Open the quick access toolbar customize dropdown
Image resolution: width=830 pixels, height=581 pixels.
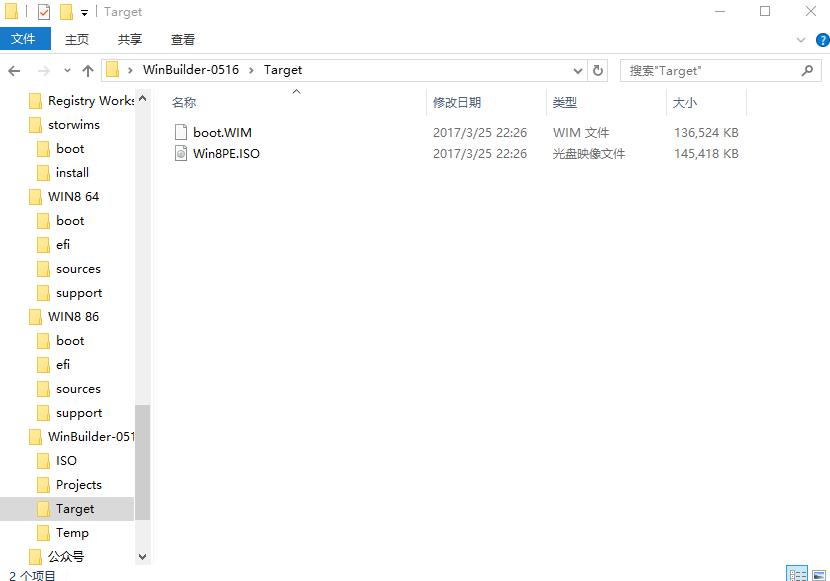pyautogui.click(x=84, y=12)
